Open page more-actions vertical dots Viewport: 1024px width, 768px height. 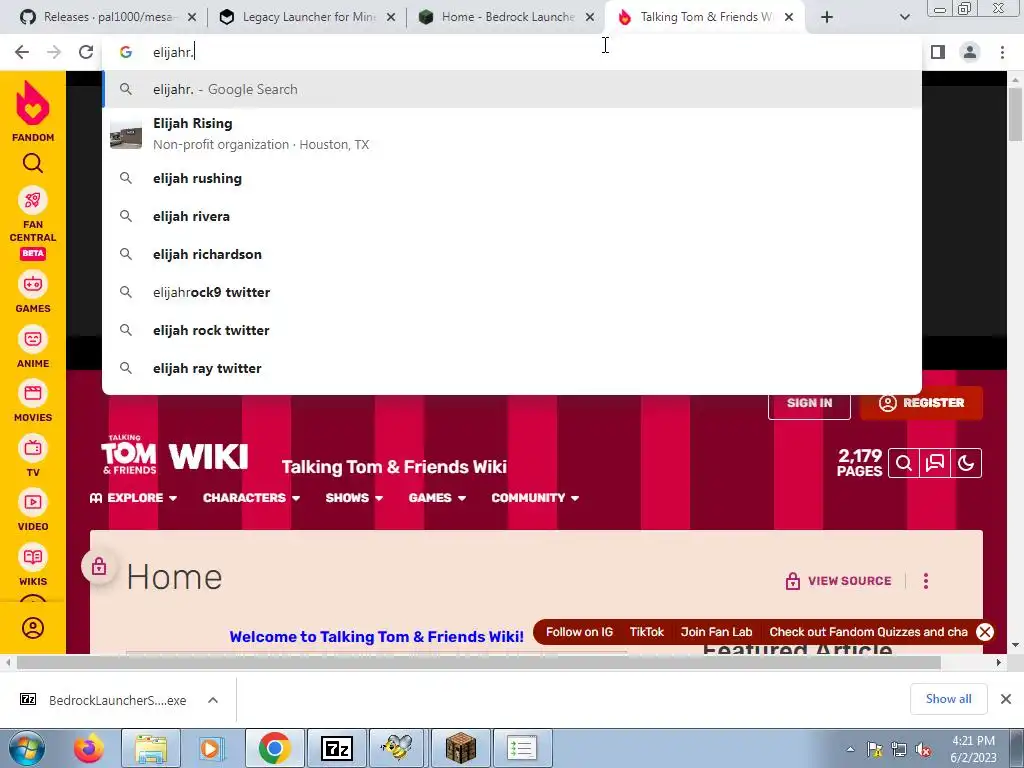pos(925,581)
